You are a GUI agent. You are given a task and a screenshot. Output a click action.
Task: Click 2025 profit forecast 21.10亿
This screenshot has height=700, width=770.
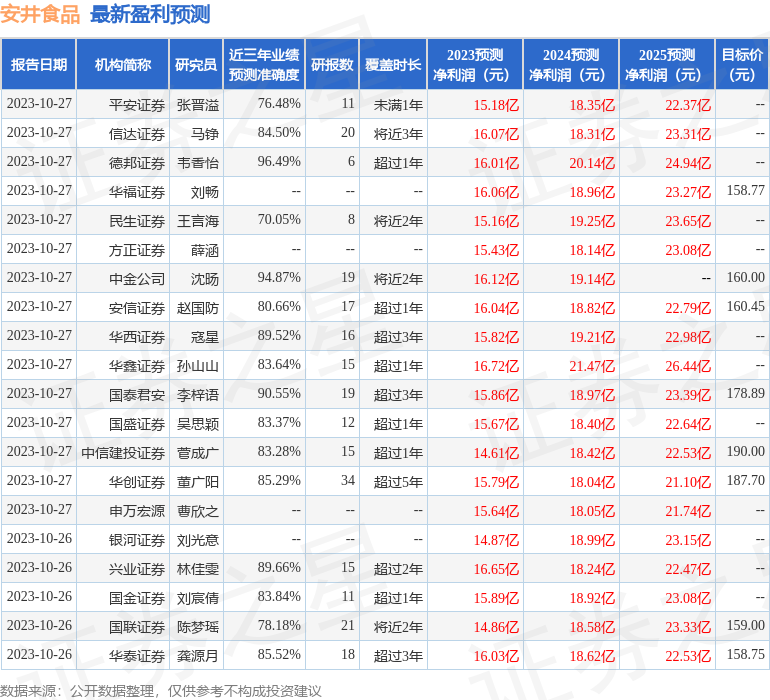pos(688,481)
